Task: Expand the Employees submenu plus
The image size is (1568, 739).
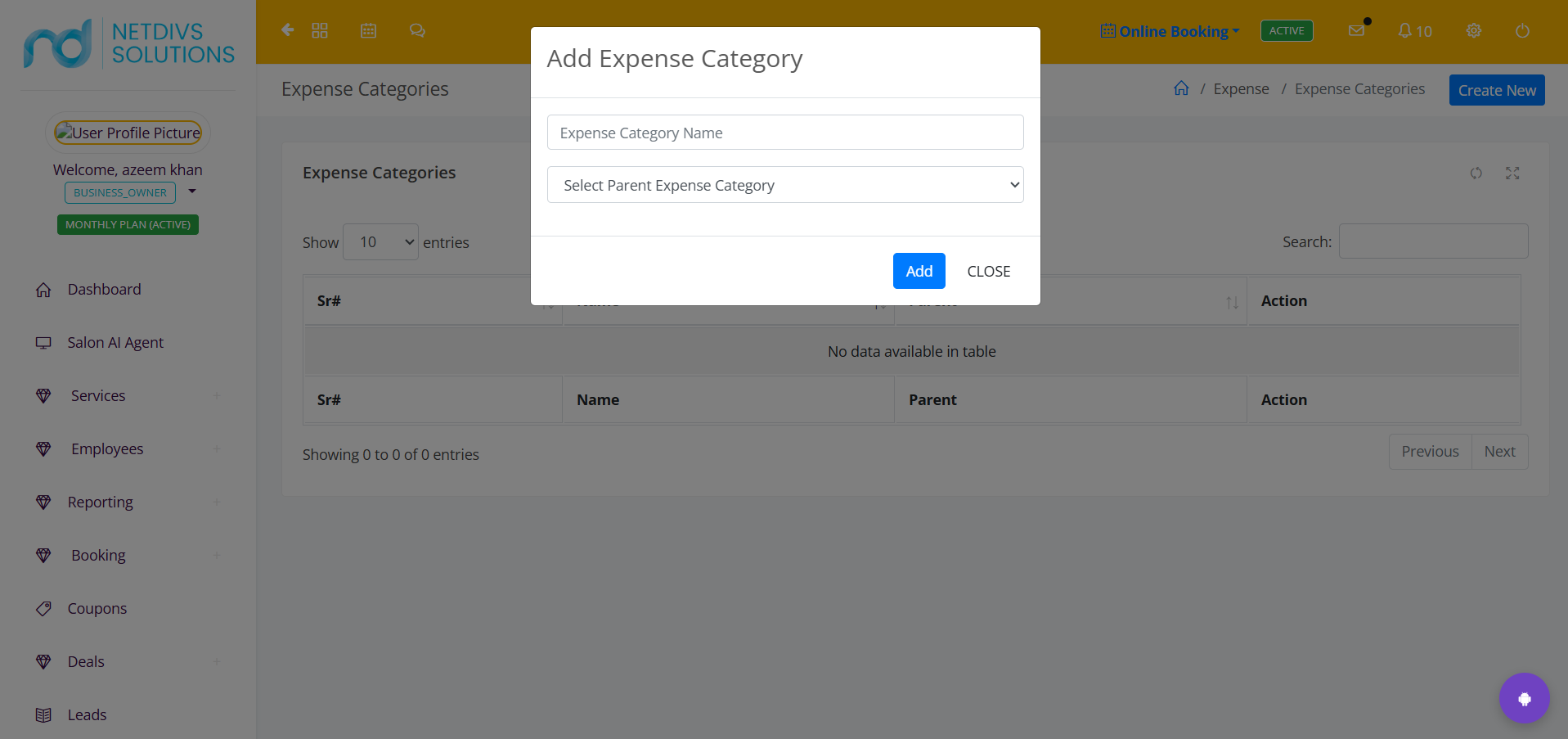Action: (x=217, y=448)
